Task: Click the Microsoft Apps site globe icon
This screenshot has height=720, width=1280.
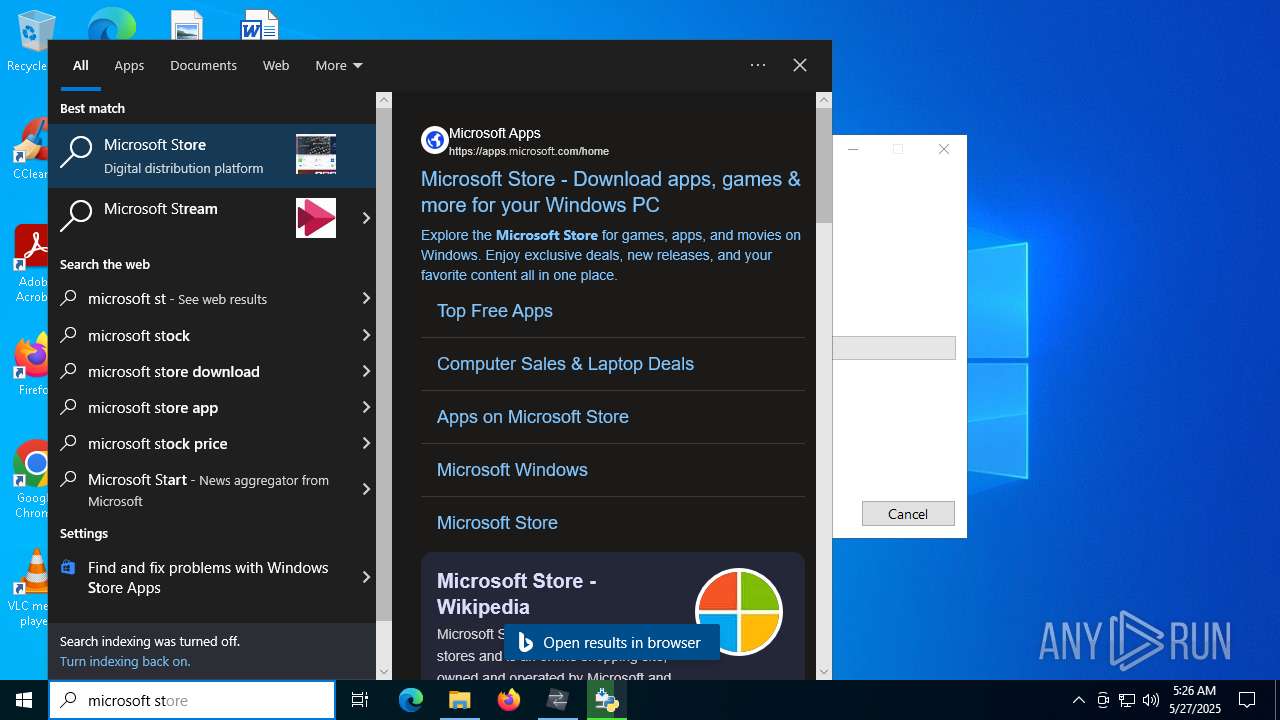Action: click(435, 140)
